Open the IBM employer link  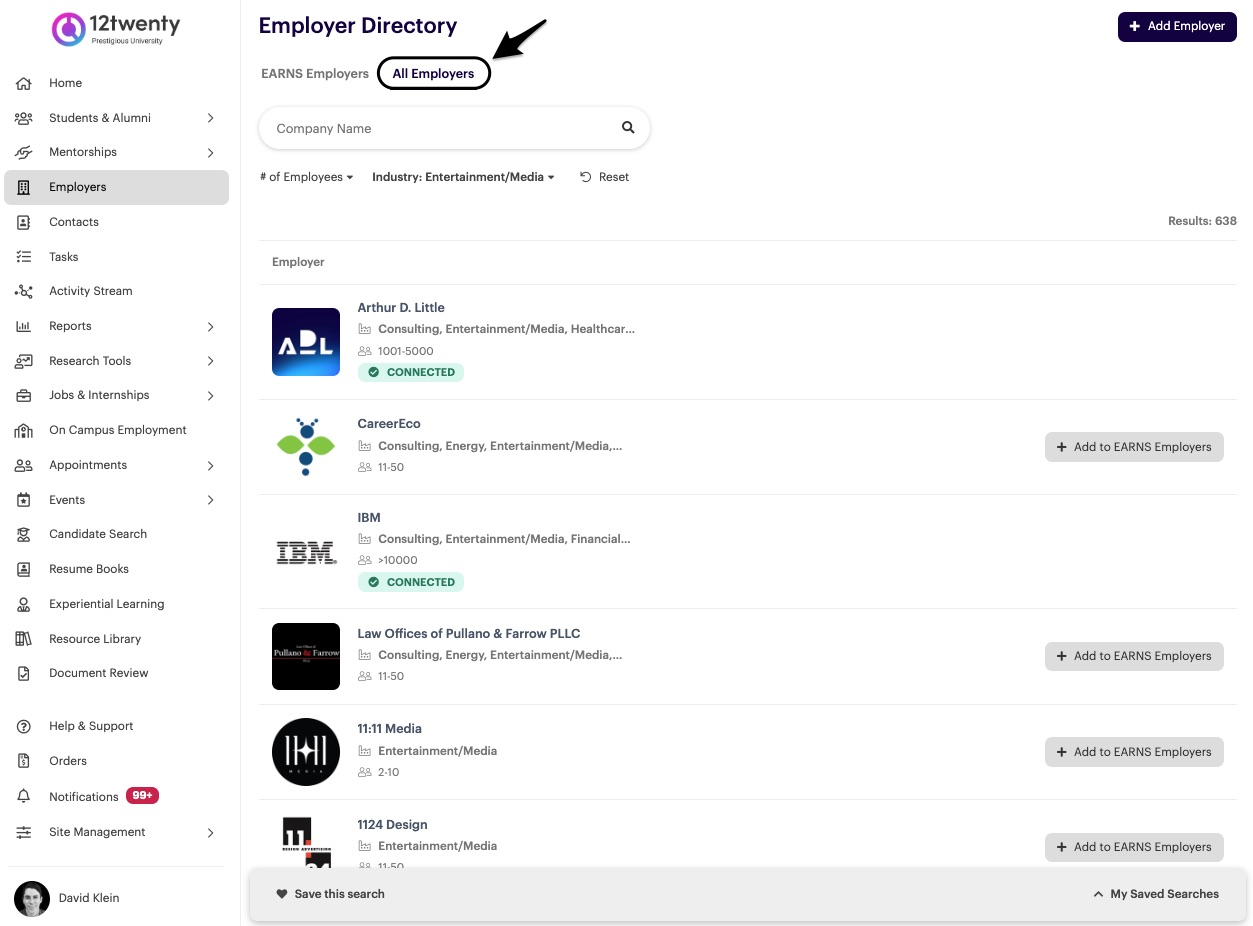pos(369,517)
